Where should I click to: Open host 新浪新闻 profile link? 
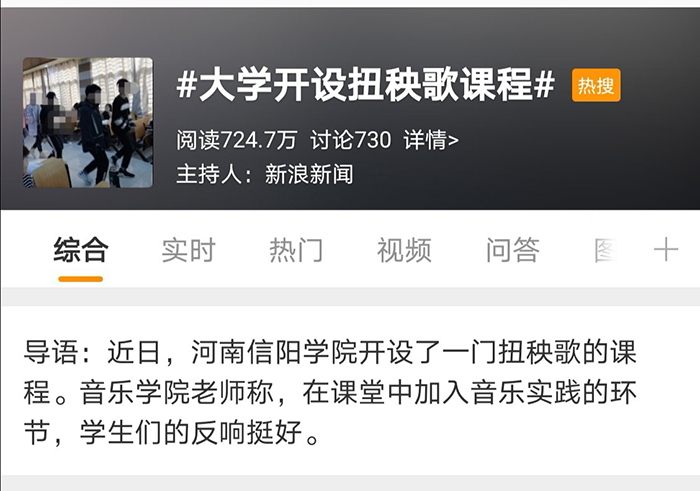[309, 174]
